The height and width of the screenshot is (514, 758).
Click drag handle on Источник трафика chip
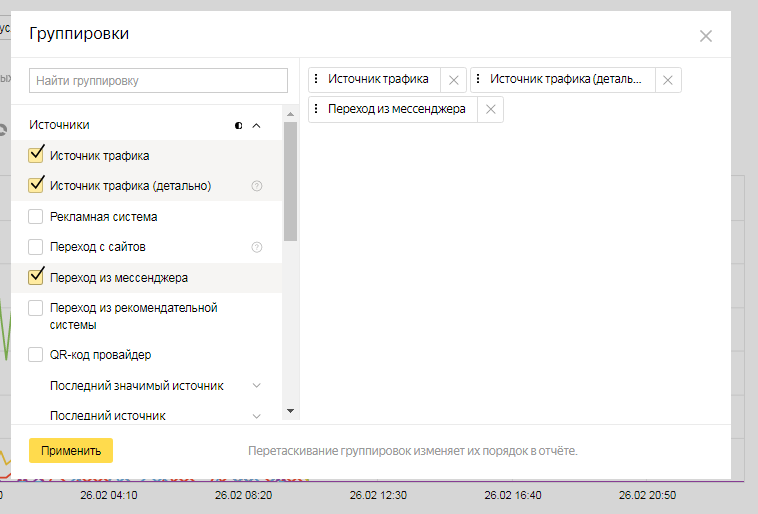click(x=317, y=80)
